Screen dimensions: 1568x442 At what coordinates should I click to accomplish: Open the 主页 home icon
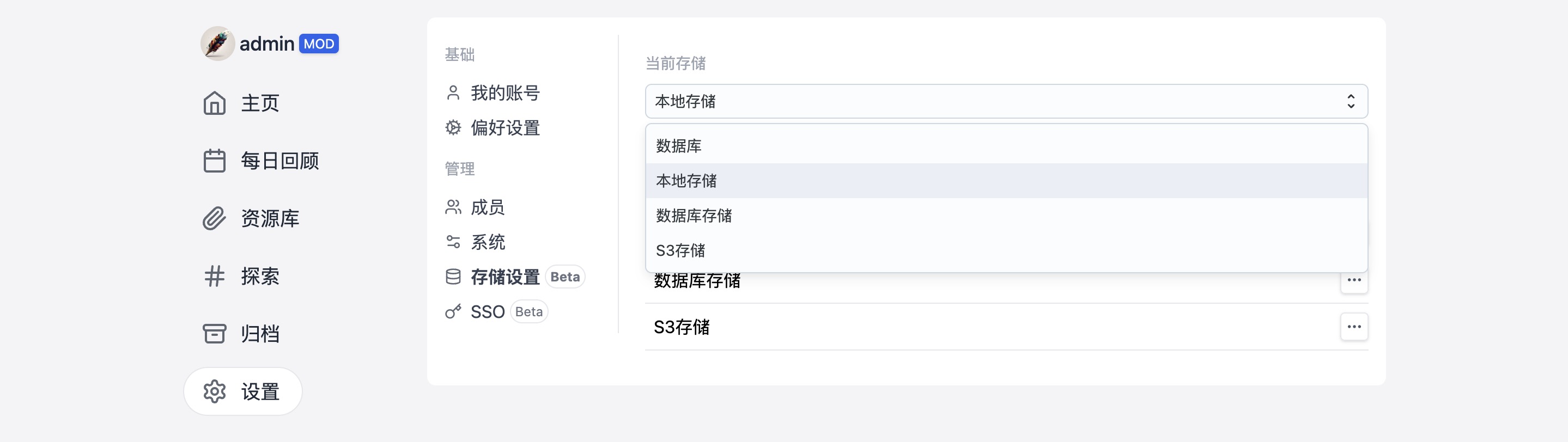click(214, 103)
